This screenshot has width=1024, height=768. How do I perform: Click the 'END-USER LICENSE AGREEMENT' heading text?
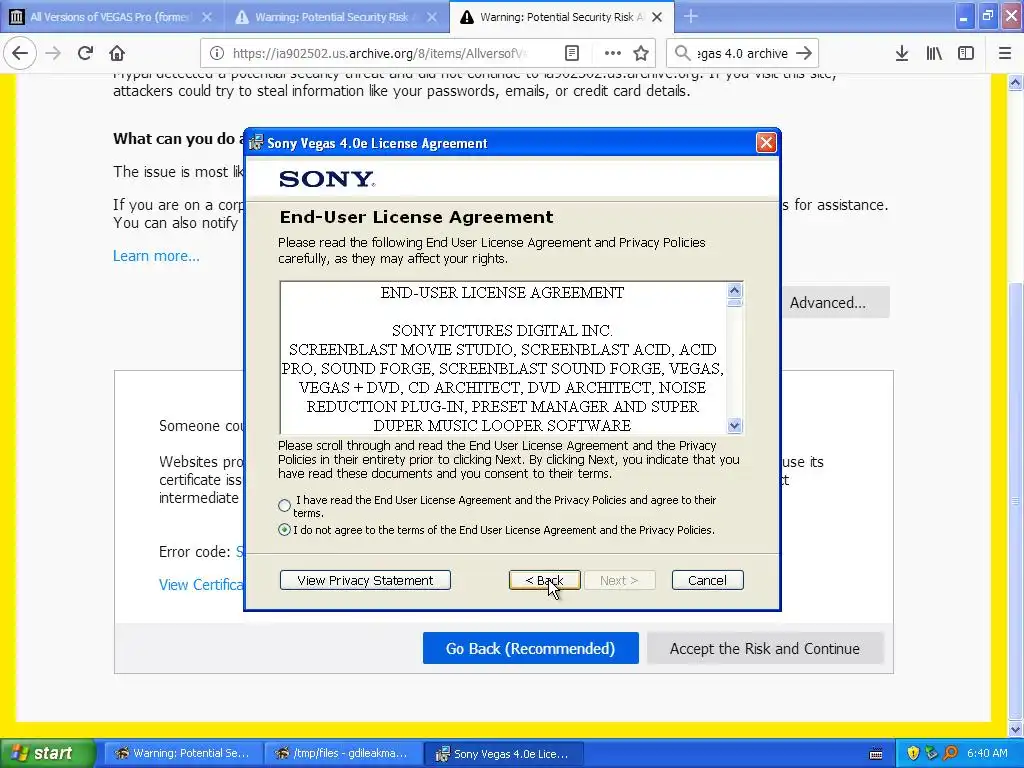coord(502,293)
